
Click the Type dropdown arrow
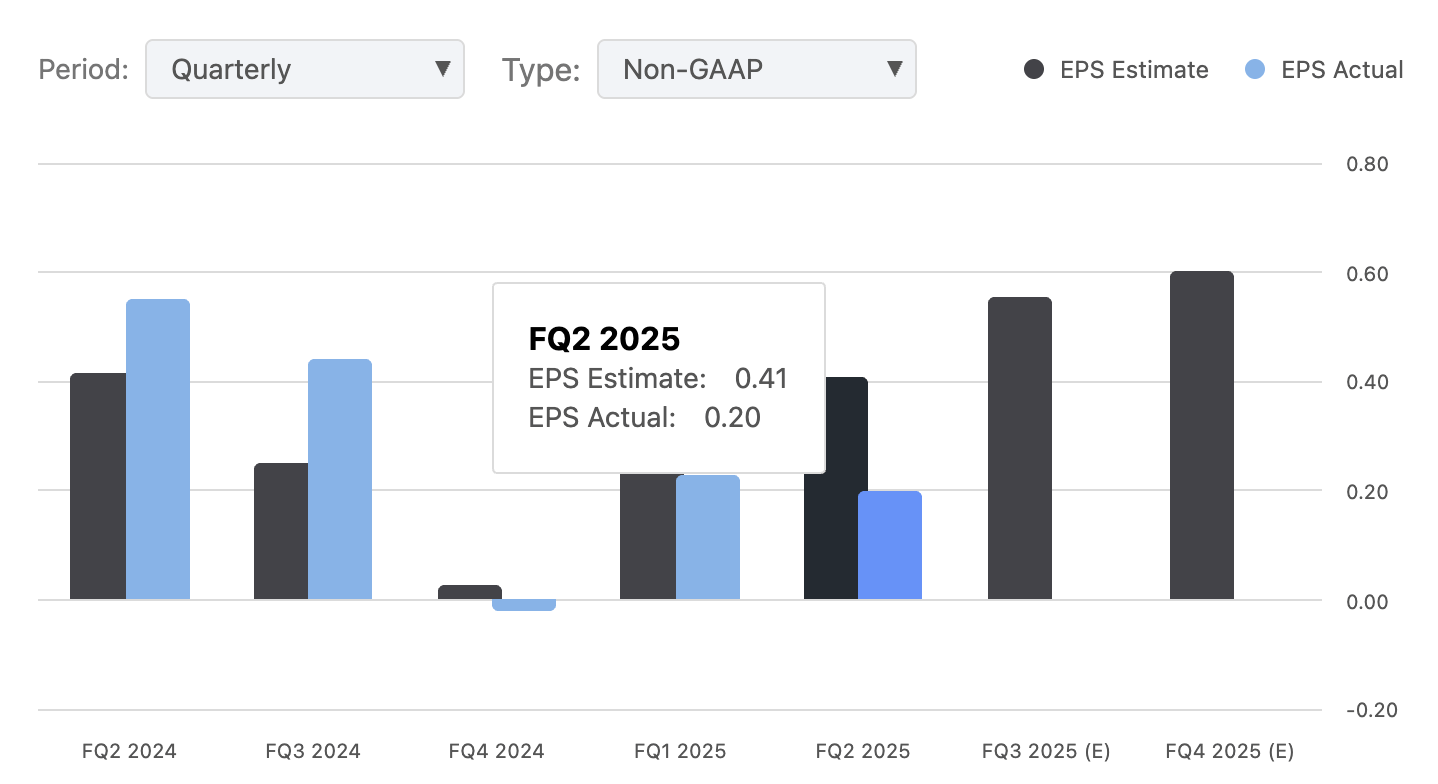tap(893, 69)
